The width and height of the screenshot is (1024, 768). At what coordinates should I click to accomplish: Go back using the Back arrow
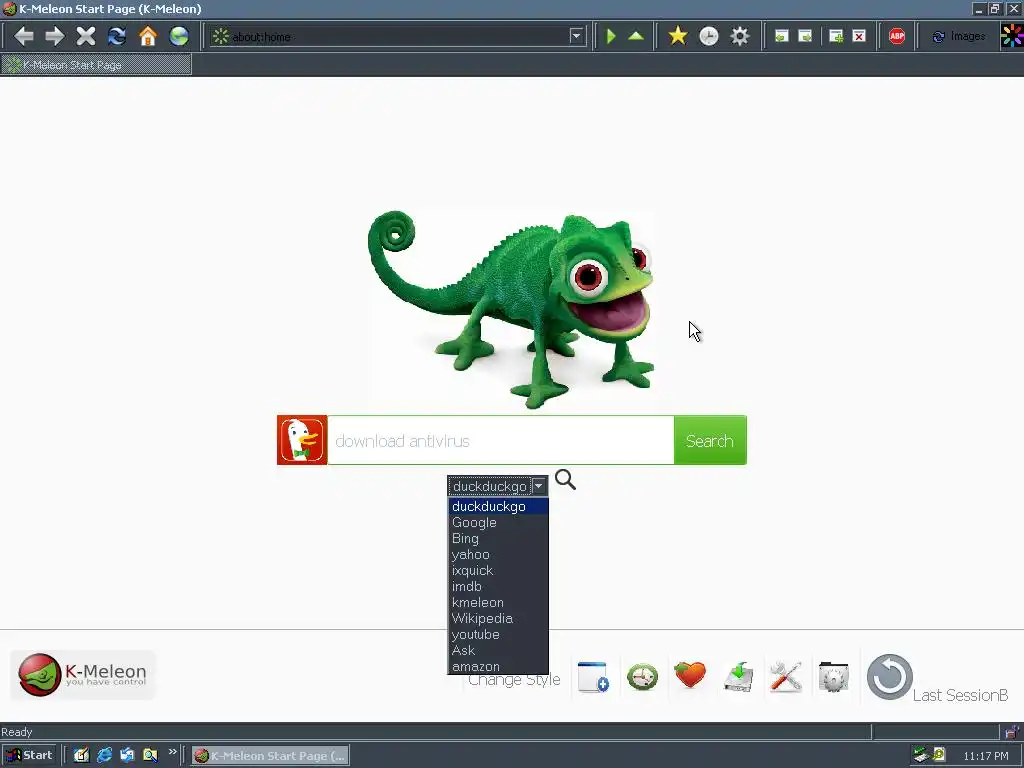point(24,36)
